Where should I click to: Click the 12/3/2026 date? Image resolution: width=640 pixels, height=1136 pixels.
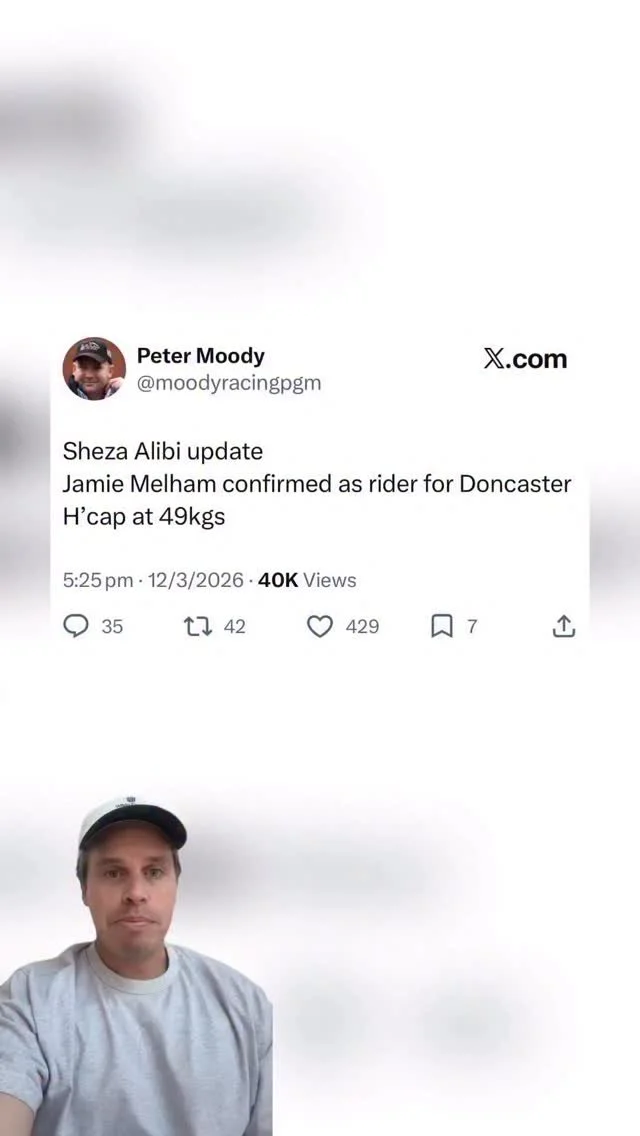(x=196, y=580)
